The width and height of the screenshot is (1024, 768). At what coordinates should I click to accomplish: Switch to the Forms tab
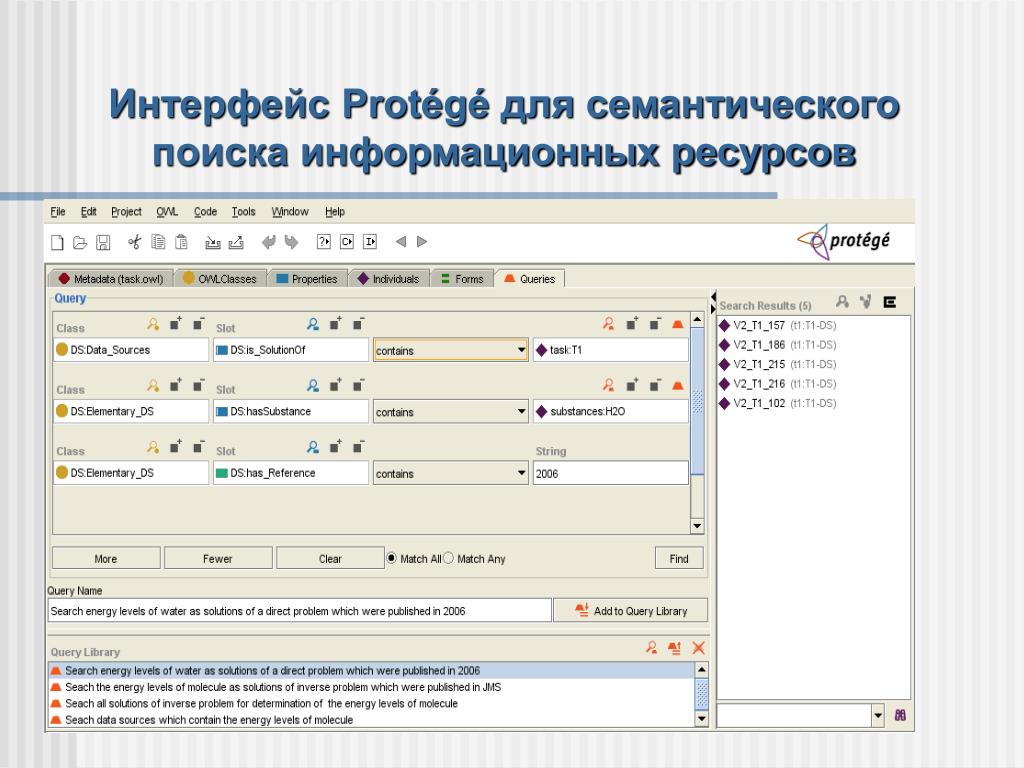(462, 279)
